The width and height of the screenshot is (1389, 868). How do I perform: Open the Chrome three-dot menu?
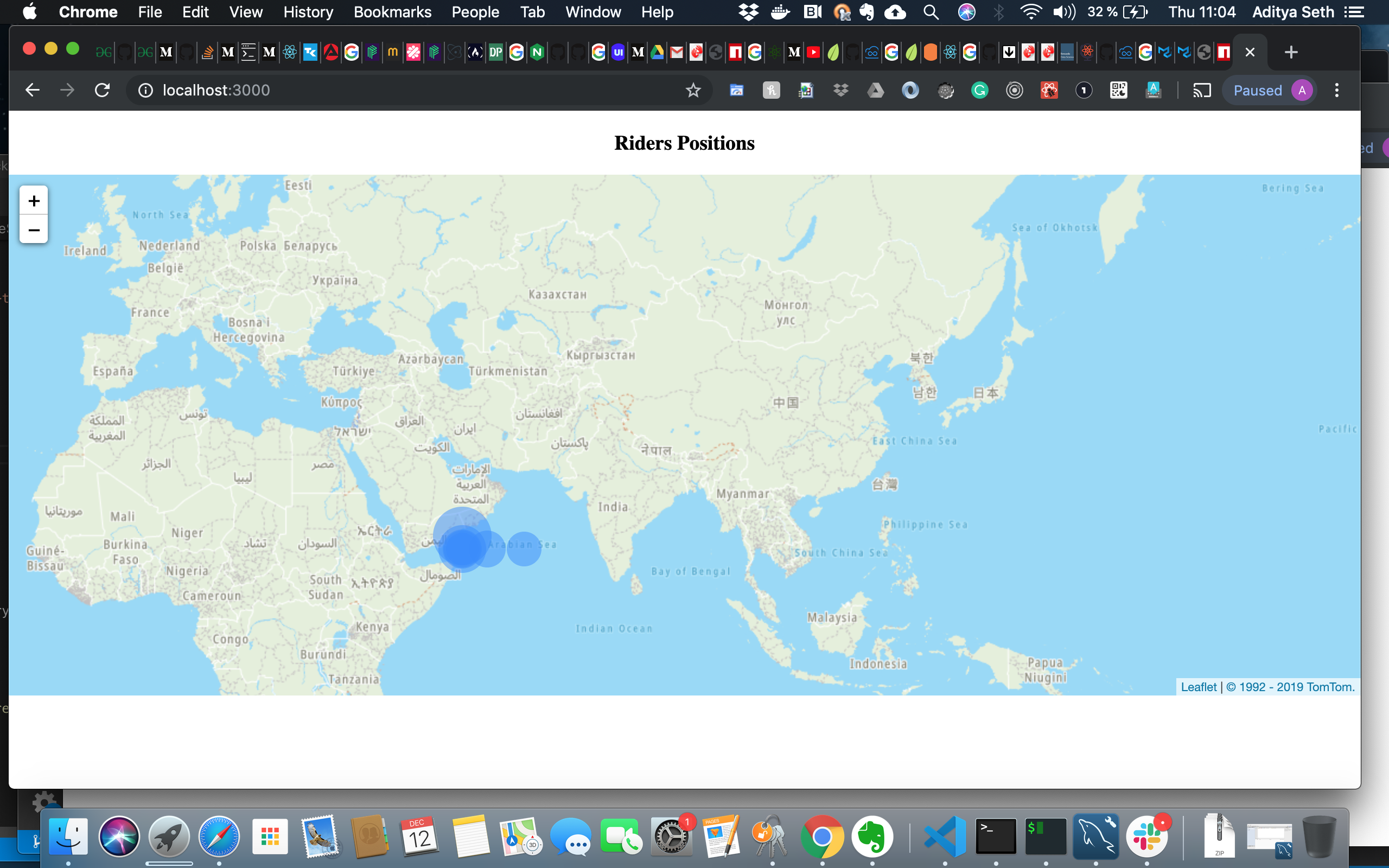[1337, 90]
